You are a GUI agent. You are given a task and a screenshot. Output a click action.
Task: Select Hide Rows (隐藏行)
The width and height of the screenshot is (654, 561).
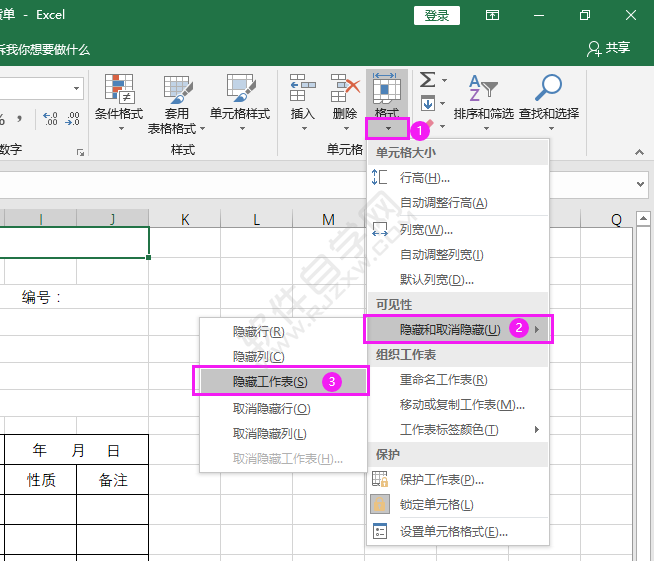click(283, 332)
